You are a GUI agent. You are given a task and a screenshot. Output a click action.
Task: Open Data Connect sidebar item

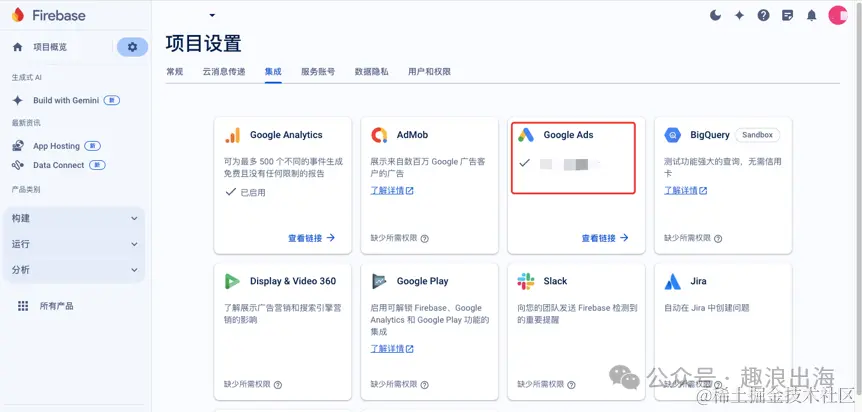[58, 165]
